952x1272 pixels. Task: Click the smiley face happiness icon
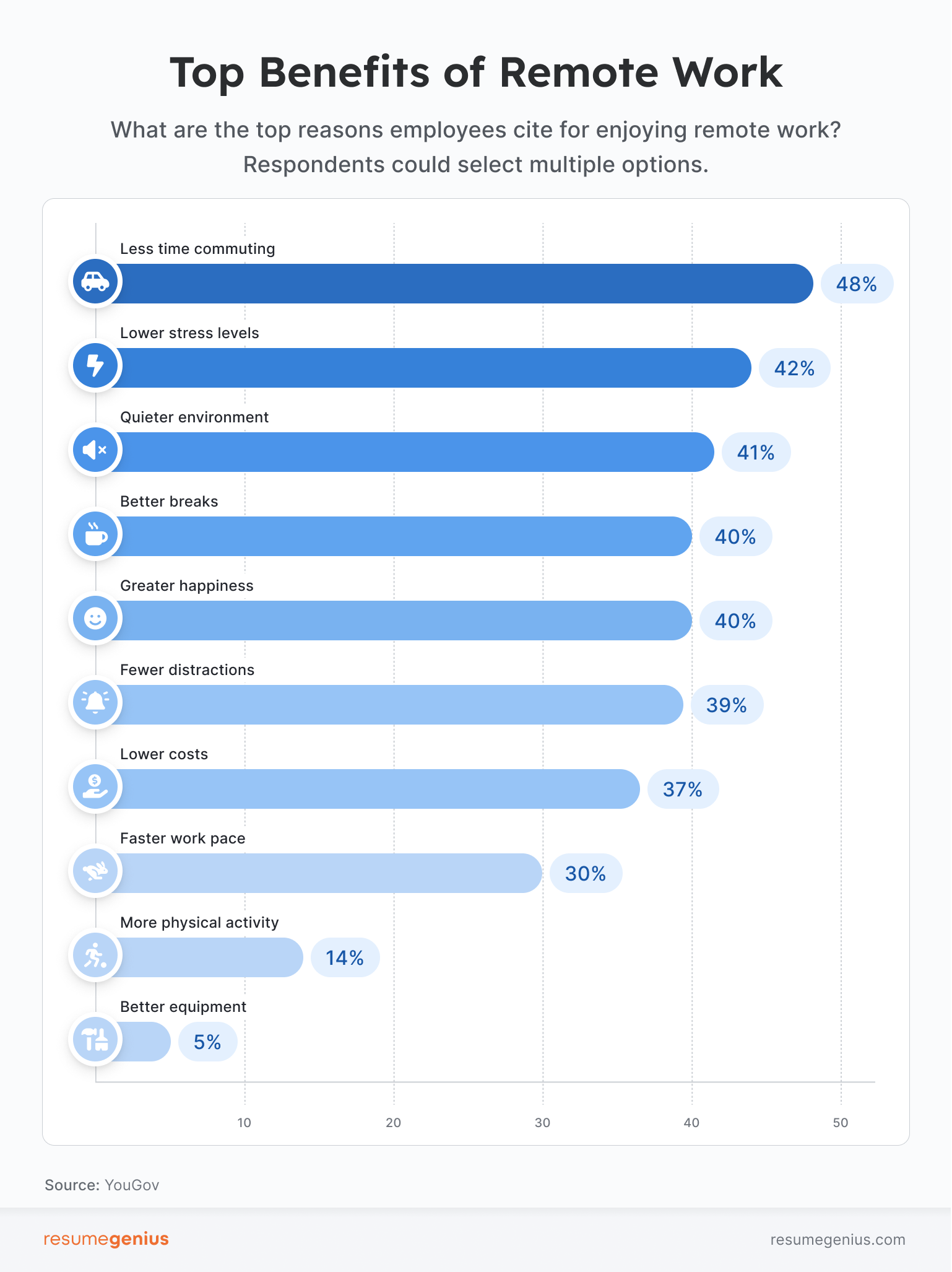[x=95, y=619]
